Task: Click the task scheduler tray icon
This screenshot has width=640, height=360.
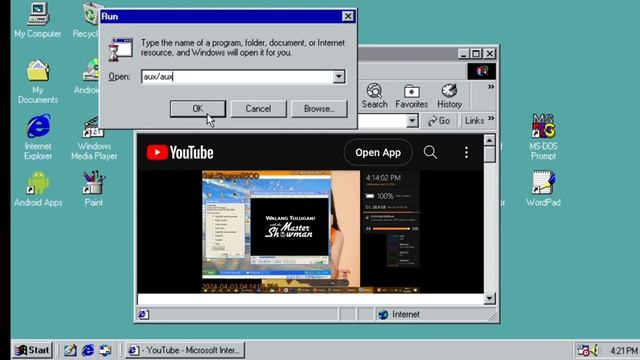Action: coord(583,350)
